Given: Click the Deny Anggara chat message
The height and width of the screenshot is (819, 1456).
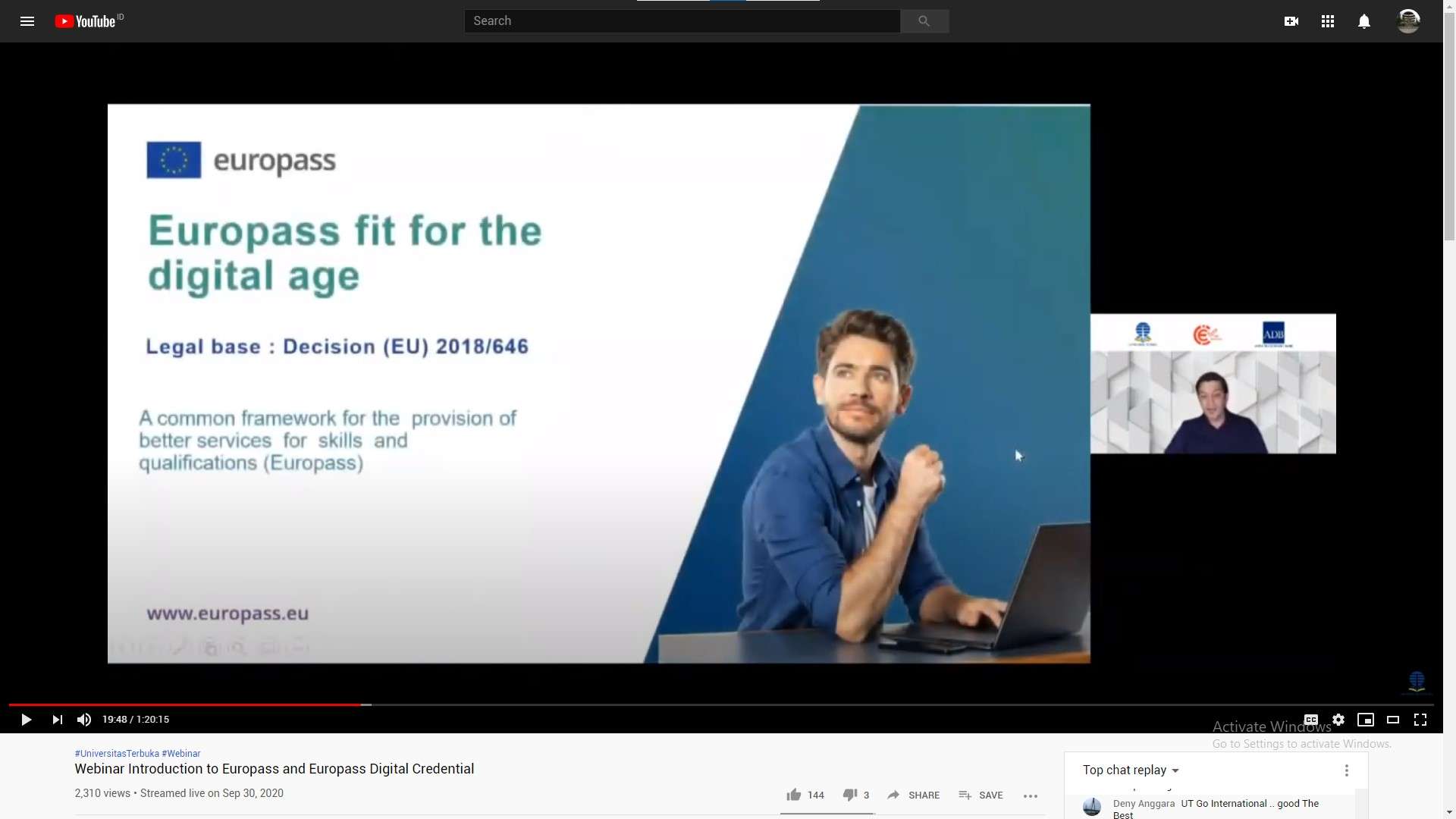Looking at the screenshot, I should [x=1216, y=809].
